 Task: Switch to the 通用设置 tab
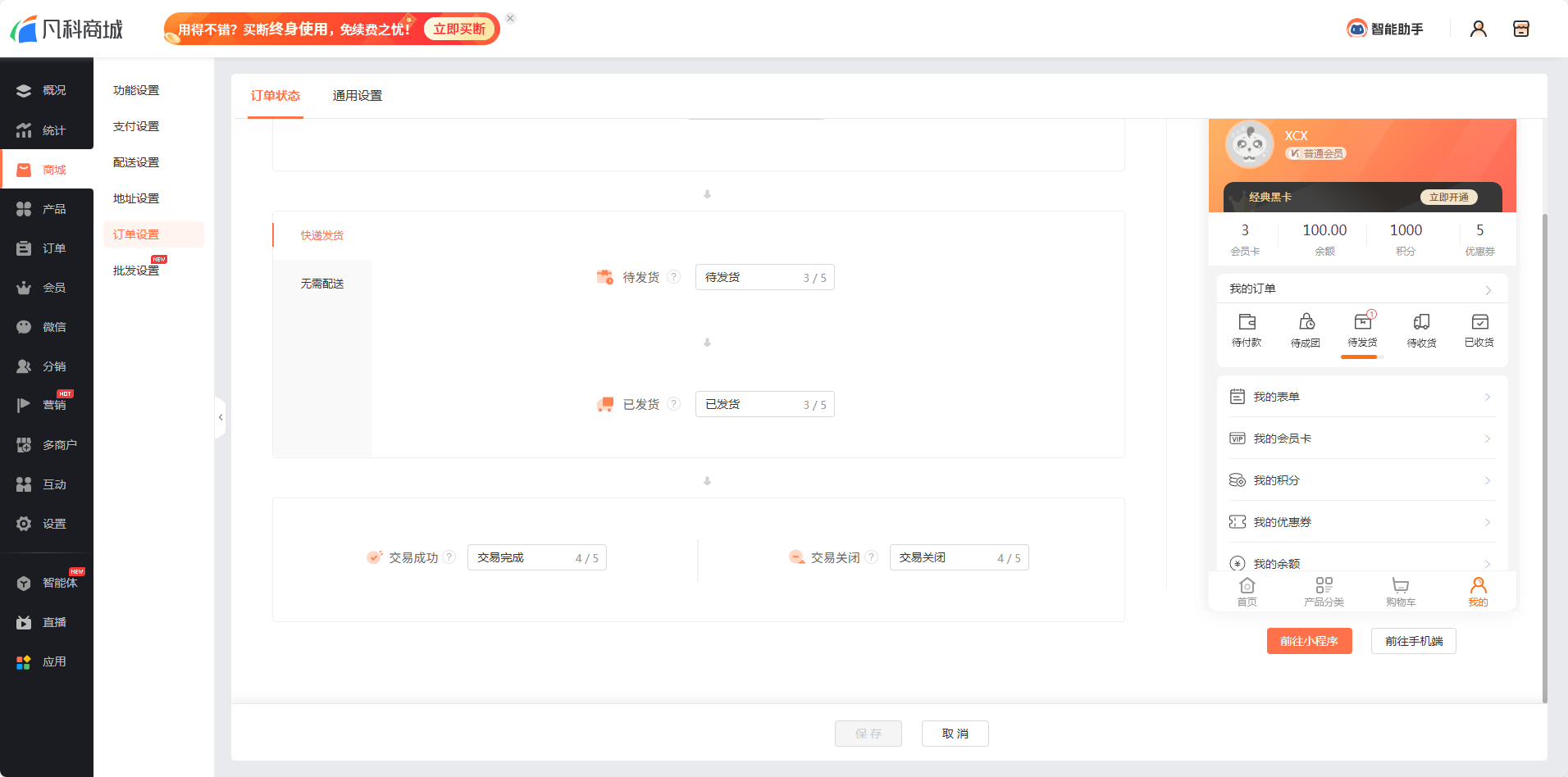[x=357, y=96]
